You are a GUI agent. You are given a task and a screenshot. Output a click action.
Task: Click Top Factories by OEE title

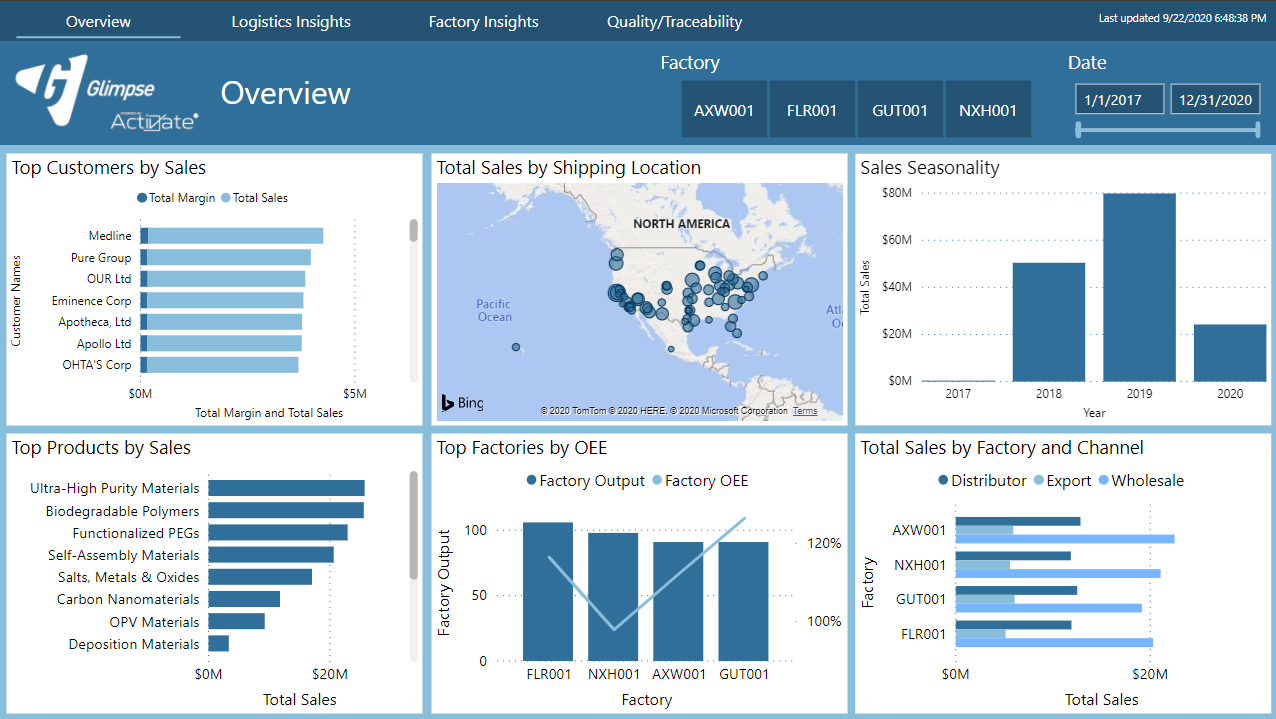(x=522, y=448)
